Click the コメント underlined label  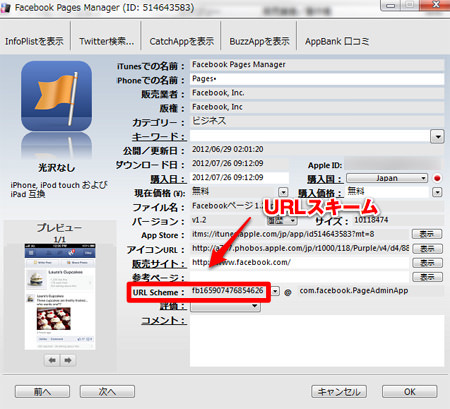click(164, 321)
